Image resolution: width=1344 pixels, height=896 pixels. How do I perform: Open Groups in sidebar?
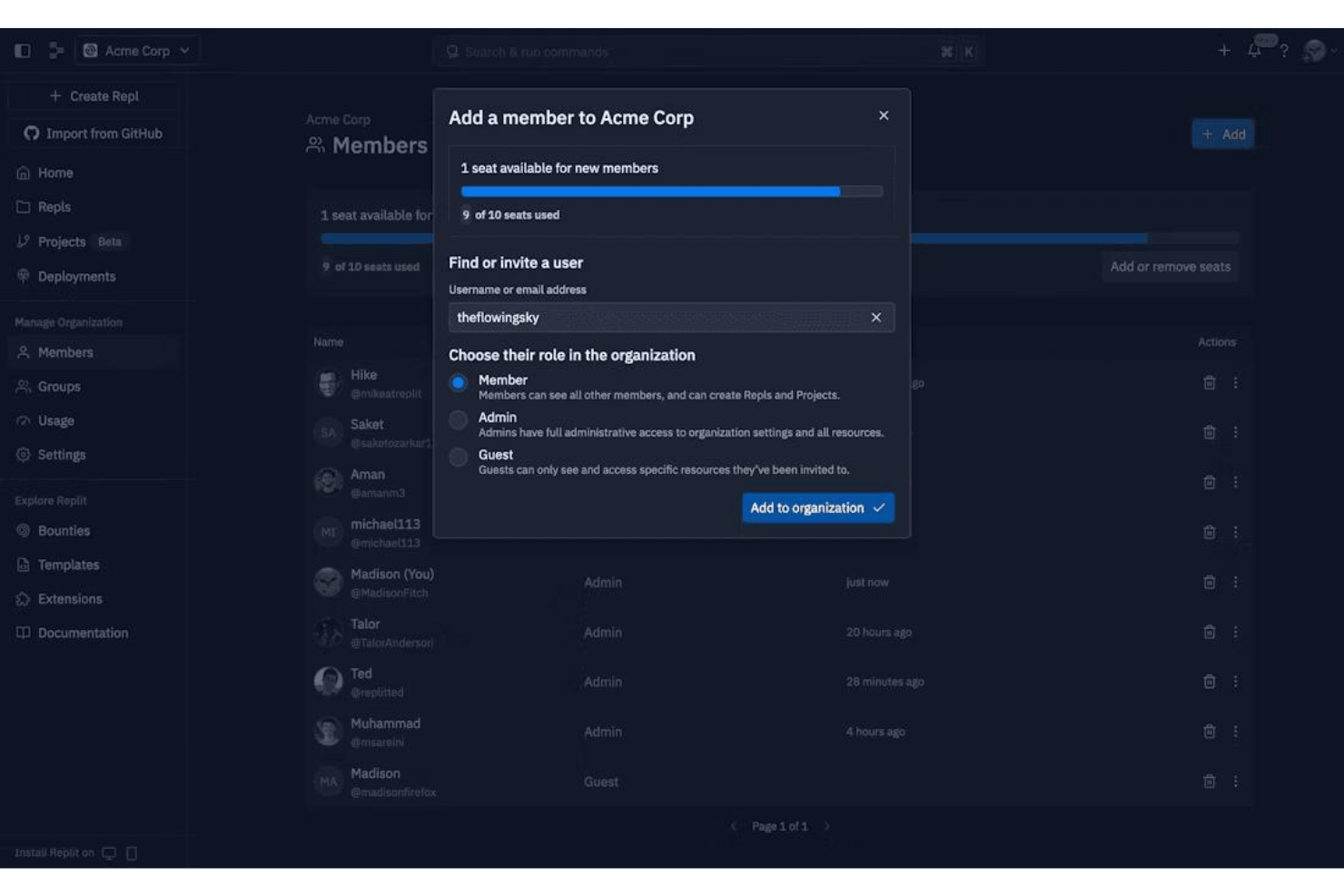[x=94, y=387]
